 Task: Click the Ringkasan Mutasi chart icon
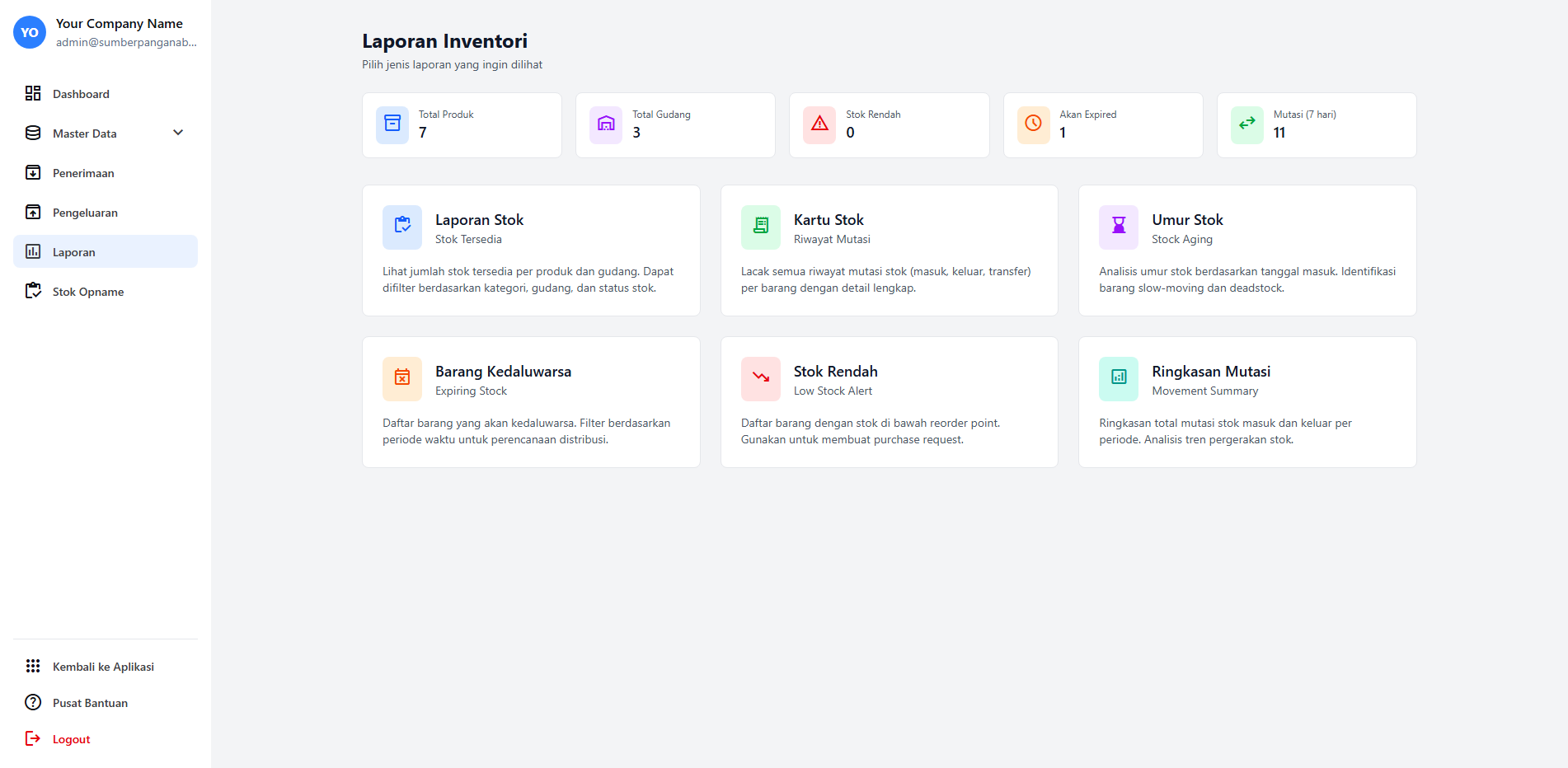click(x=1119, y=378)
